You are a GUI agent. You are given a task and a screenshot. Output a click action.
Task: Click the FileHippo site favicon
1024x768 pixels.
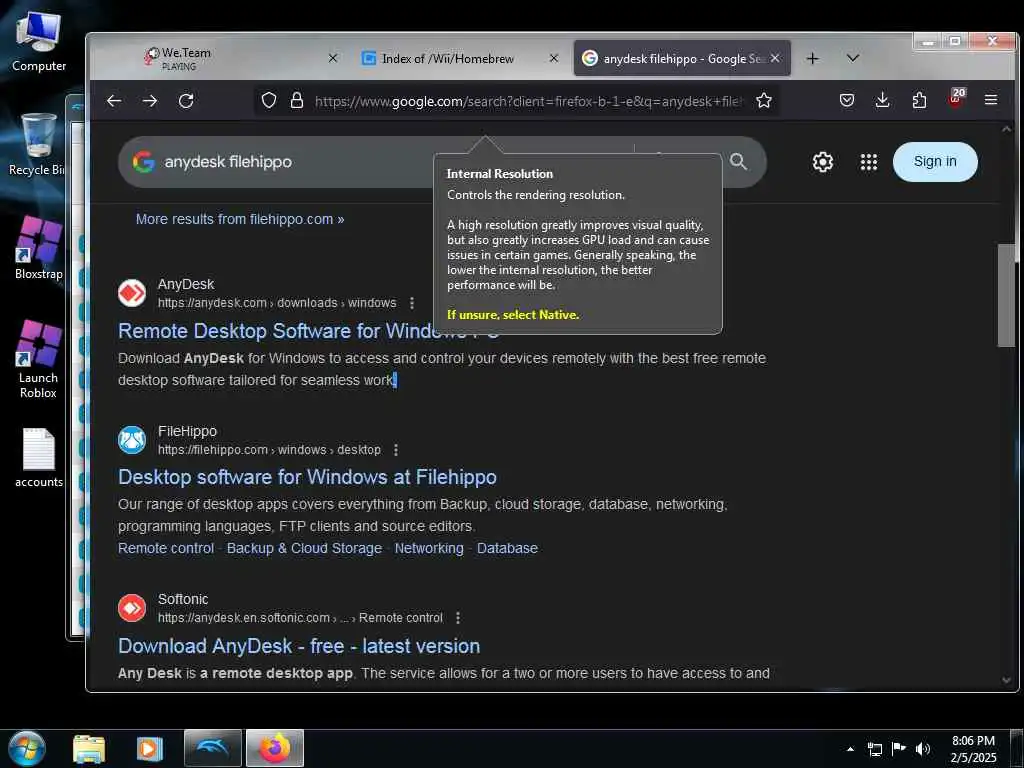(x=132, y=440)
